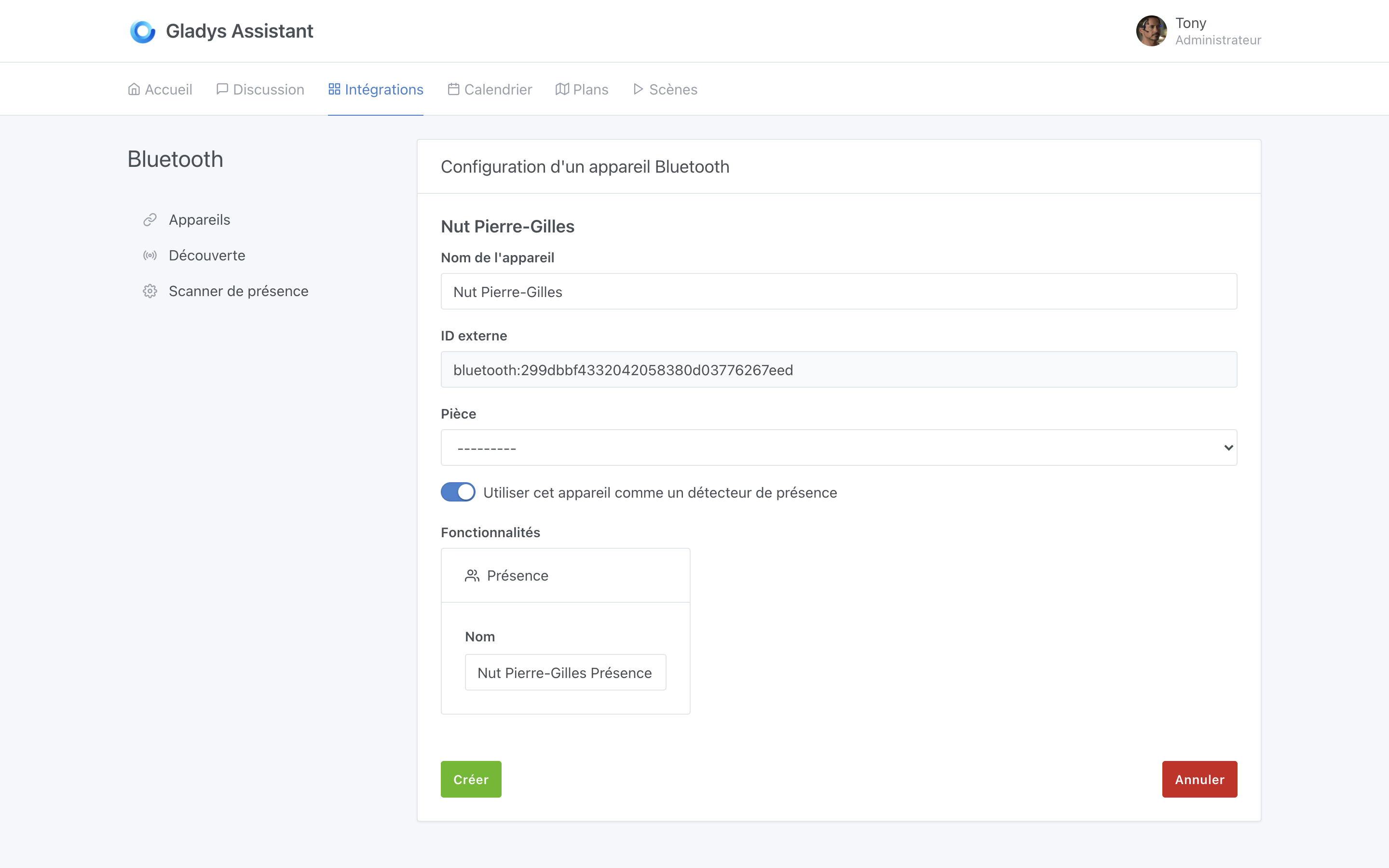1389x868 pixels.
Task: Click the link icon next to Appareils
Action: tap(150, 219)
